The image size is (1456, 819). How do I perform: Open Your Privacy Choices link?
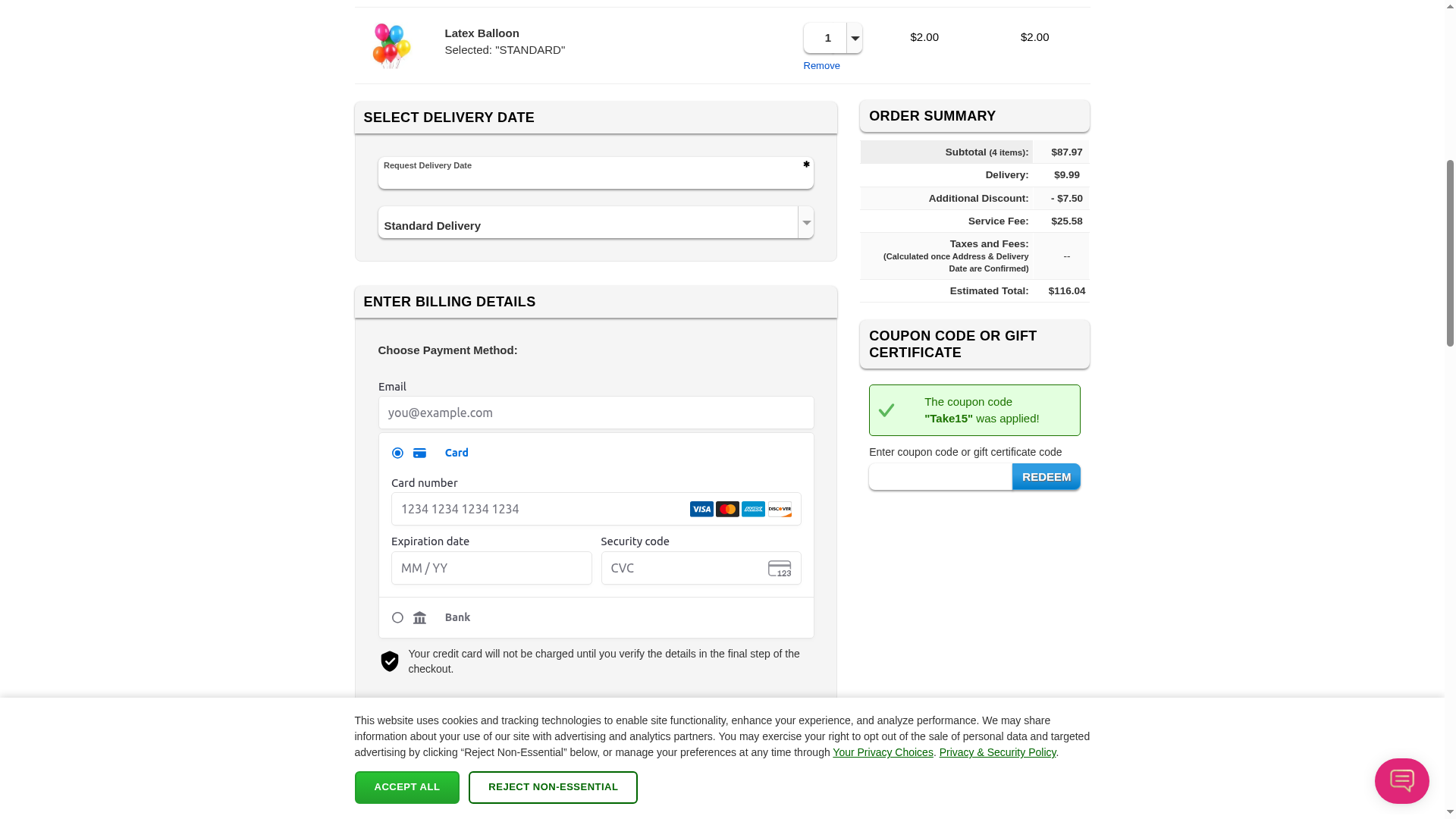click(883, 752)
